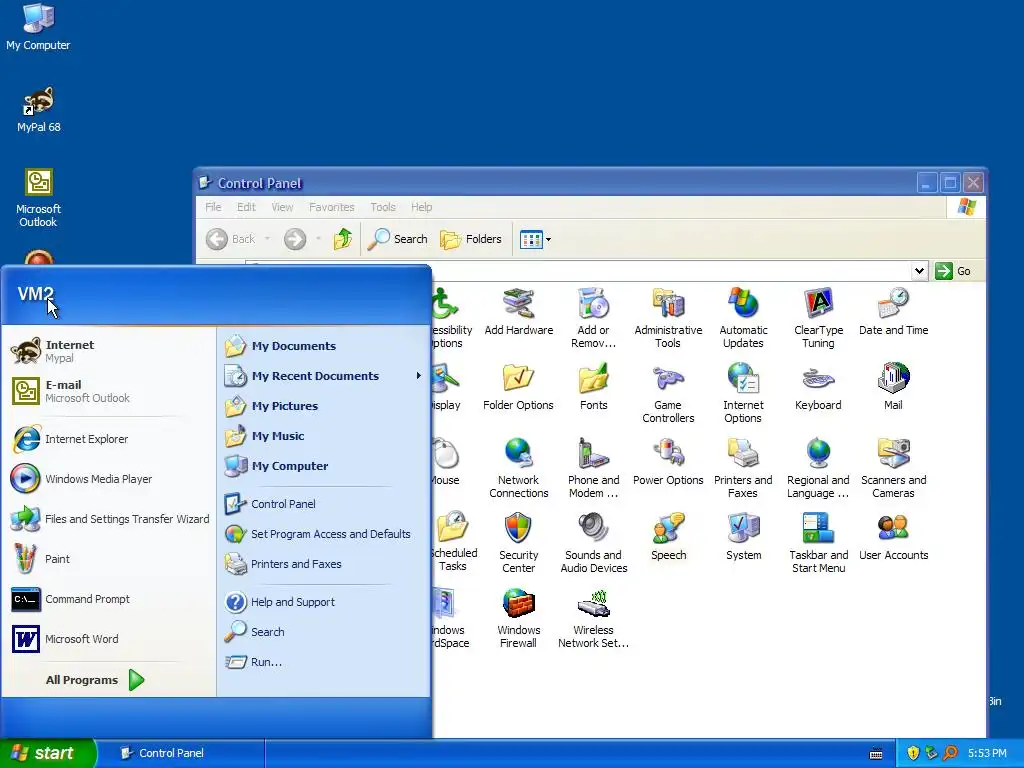Viewport: 1024px width, 768px height.
Task: Launch Microsoft Word from Start menu
Action: pos(110,639)
